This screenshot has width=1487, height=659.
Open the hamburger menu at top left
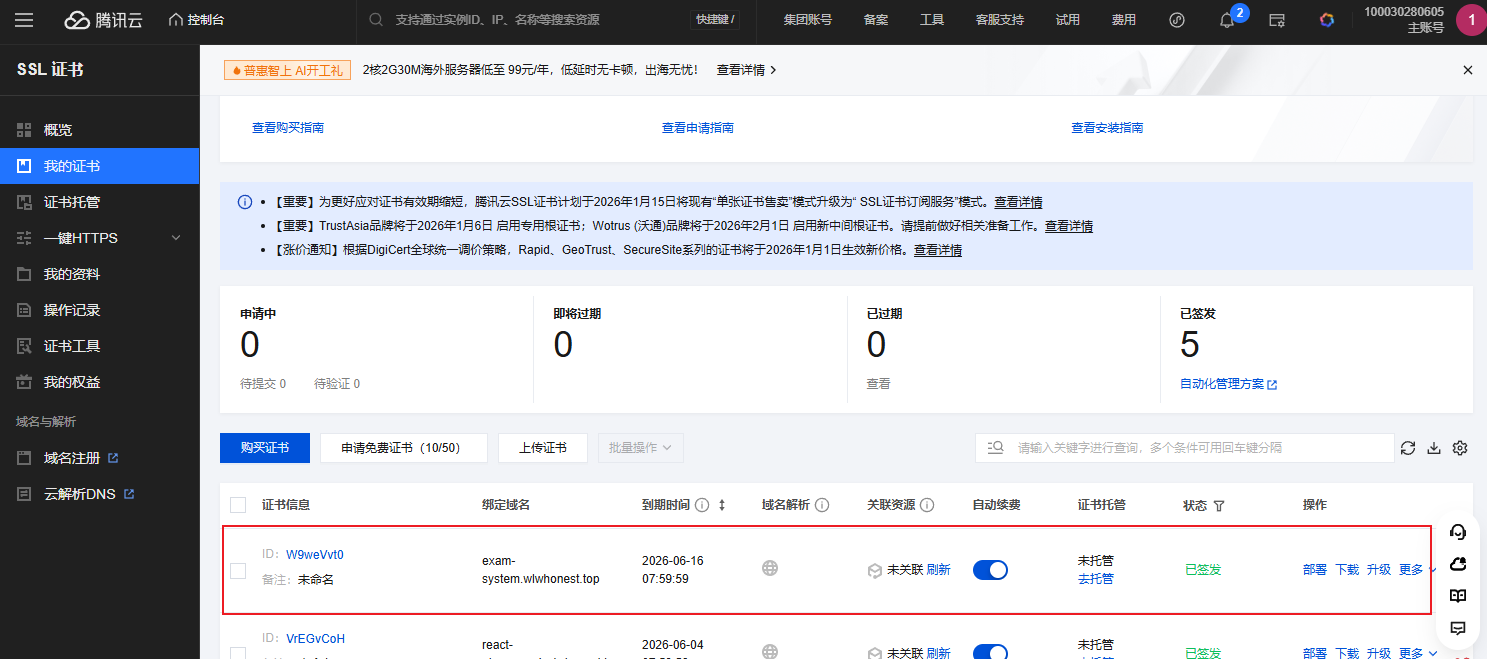click(24, 20)
